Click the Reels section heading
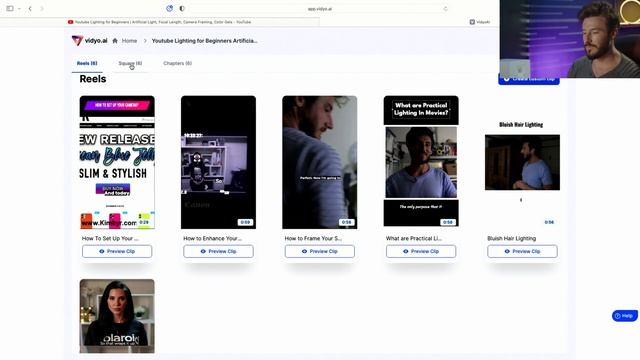Viewport: 640px width, 360px height. pos(93,79)
